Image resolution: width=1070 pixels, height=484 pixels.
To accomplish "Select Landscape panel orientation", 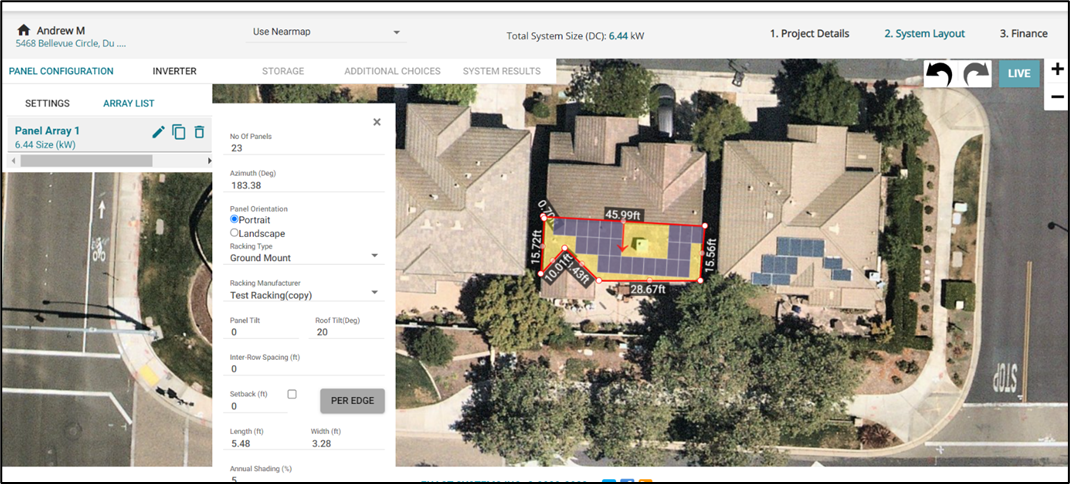I will pyautogui.click(x=235, y=233).
